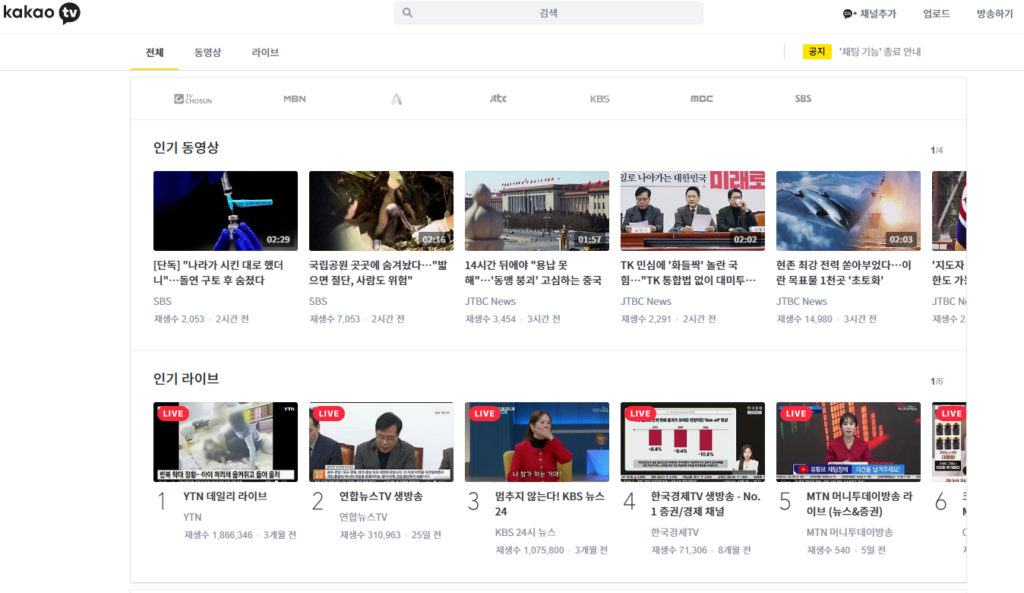Play the 02:29 SBS video thumbnail

pos(225,210)
